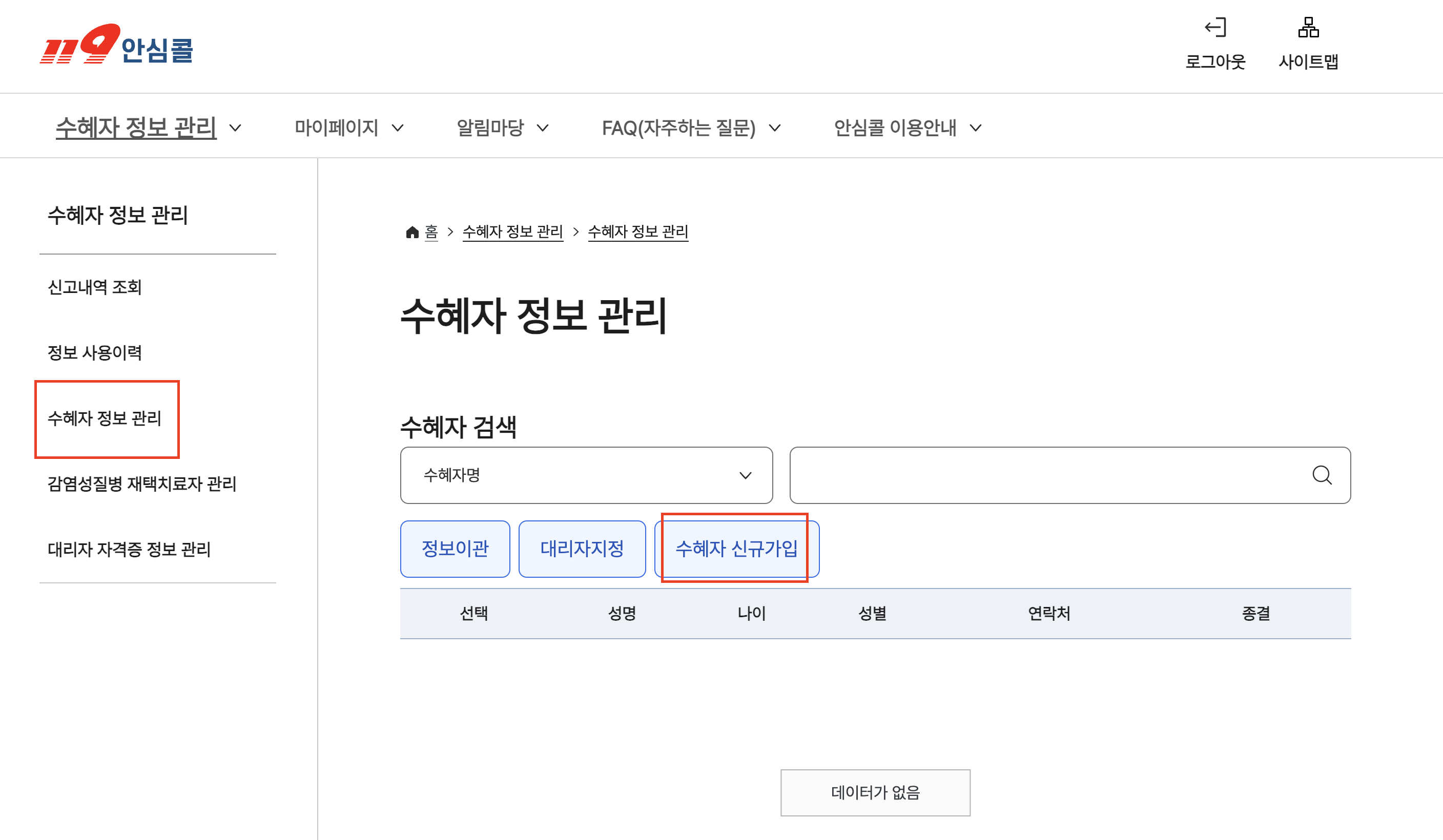Click the large 수혜자 정보 관리 page title
Image resolution: width=1443 pixels, height=840 pixels.
(x=533, y=316)
